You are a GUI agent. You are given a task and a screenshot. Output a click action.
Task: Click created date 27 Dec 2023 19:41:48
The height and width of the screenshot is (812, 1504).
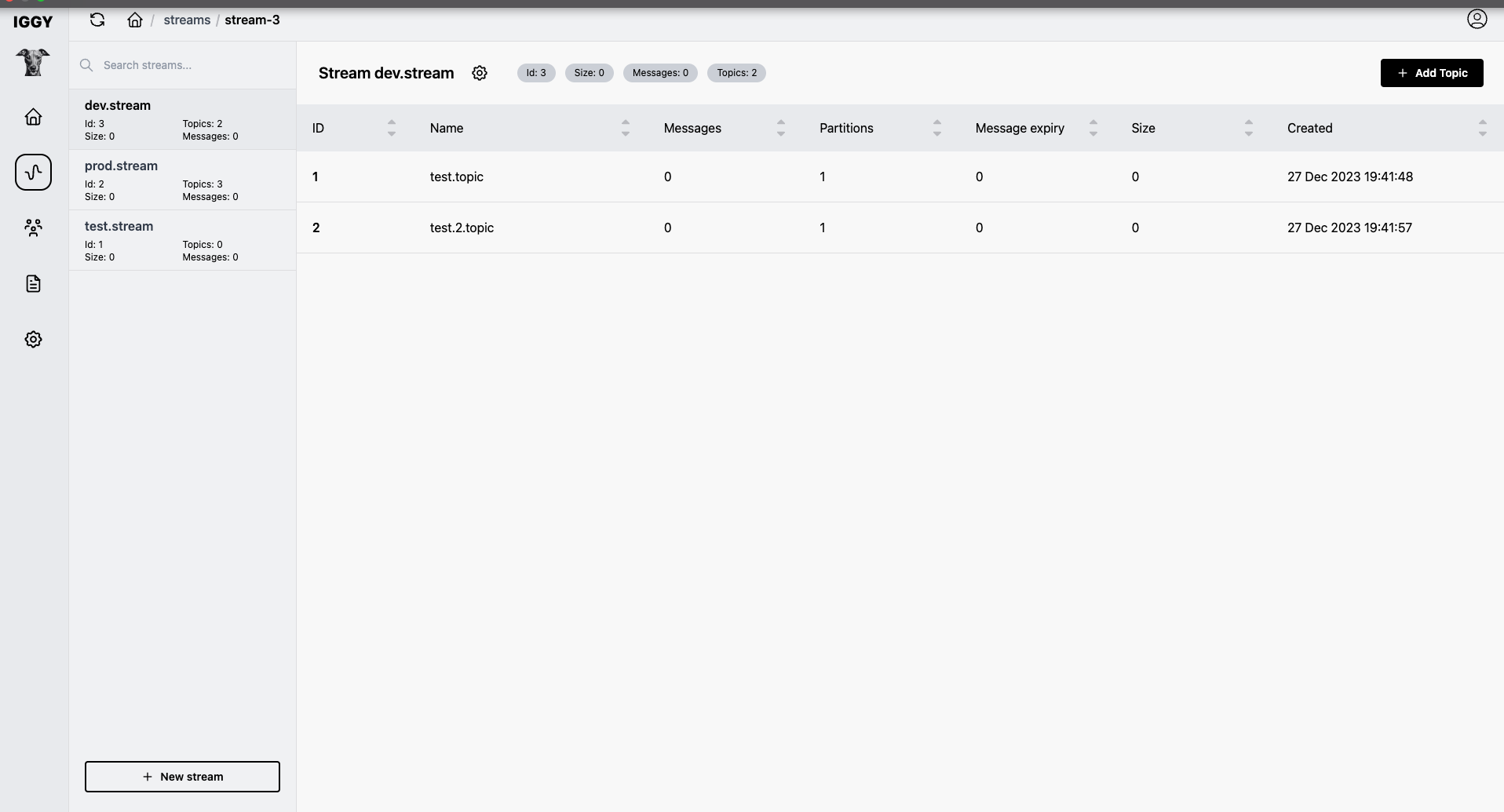coord(1350,177)
